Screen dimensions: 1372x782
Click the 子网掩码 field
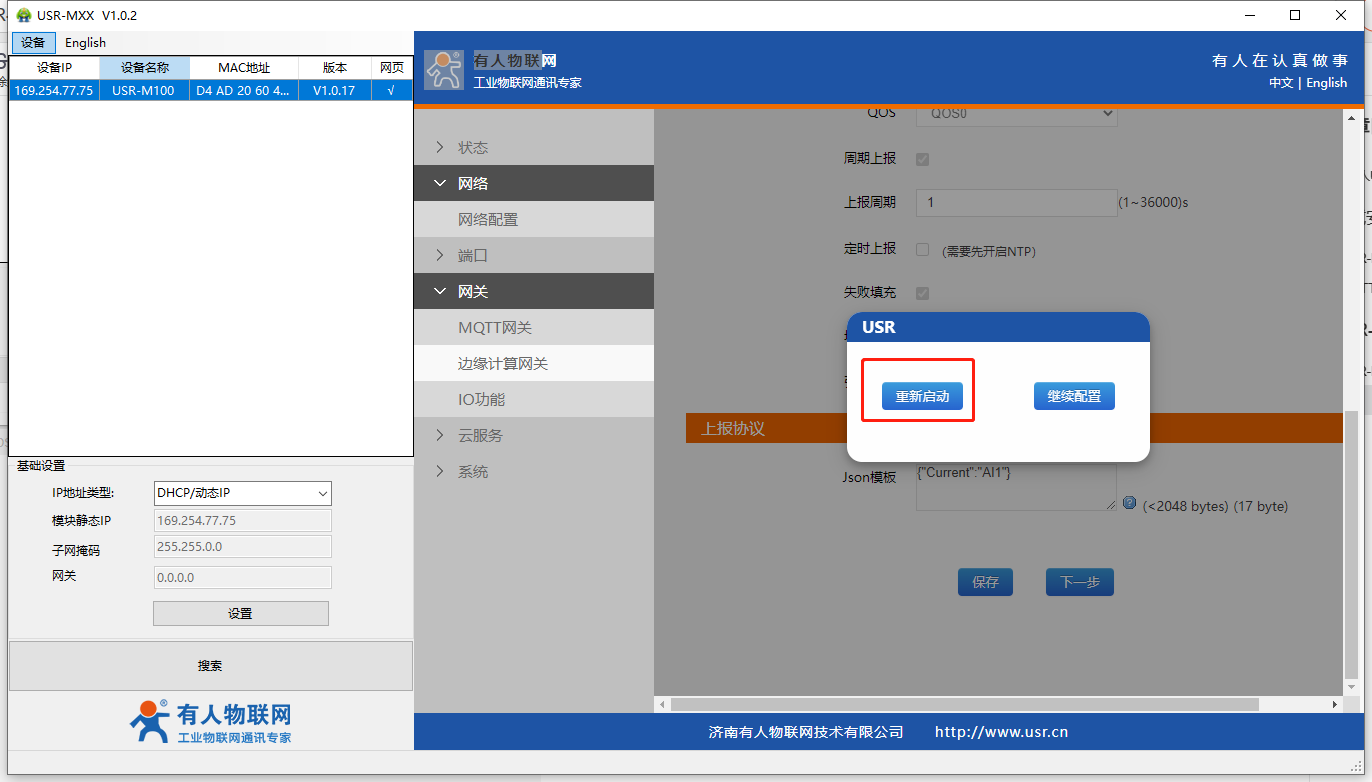pyautogui.click(x=242, y=546)
